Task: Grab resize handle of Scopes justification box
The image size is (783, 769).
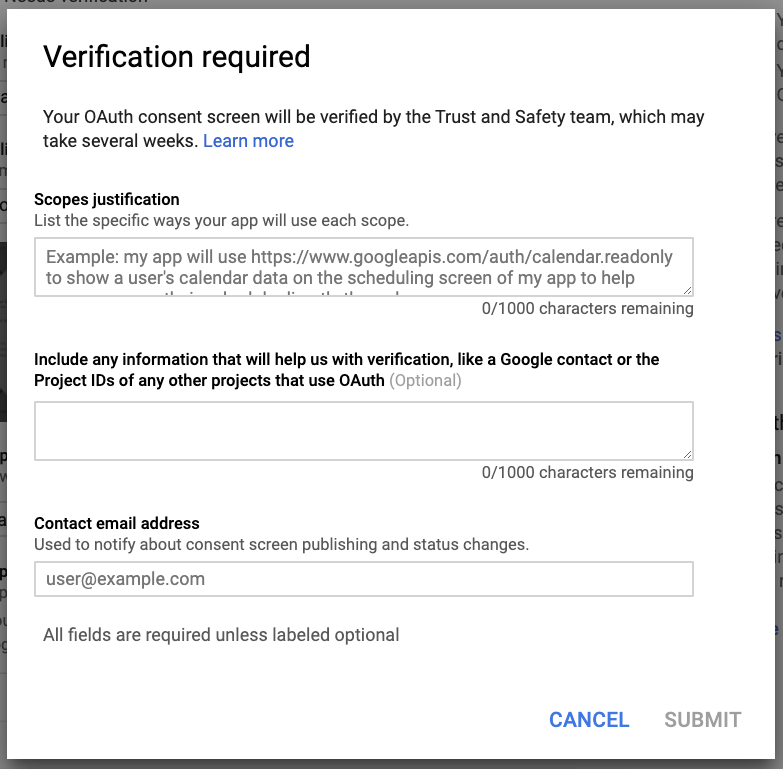Action: point(688,290)
